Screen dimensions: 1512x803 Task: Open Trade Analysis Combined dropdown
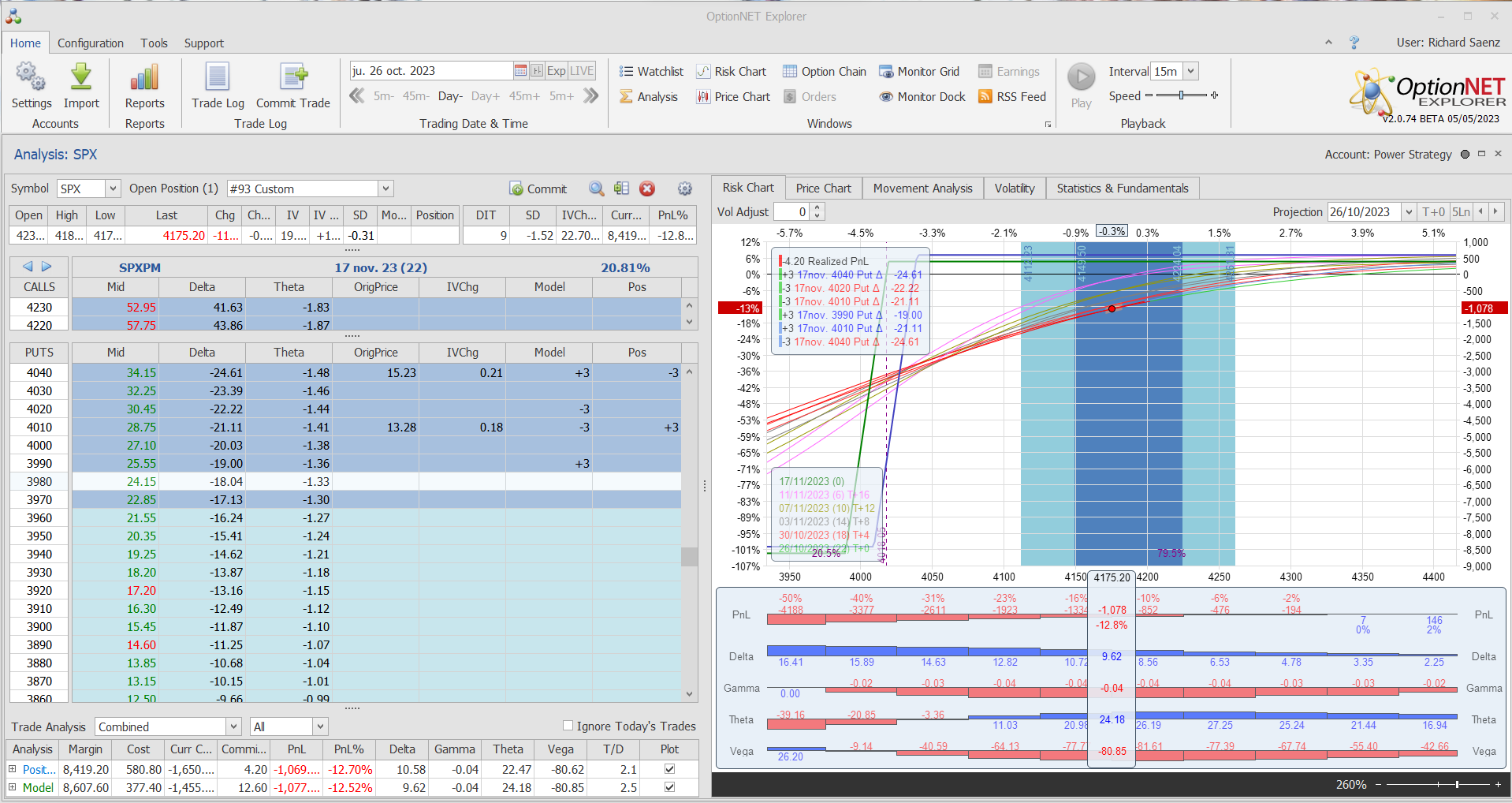point(233,726)
